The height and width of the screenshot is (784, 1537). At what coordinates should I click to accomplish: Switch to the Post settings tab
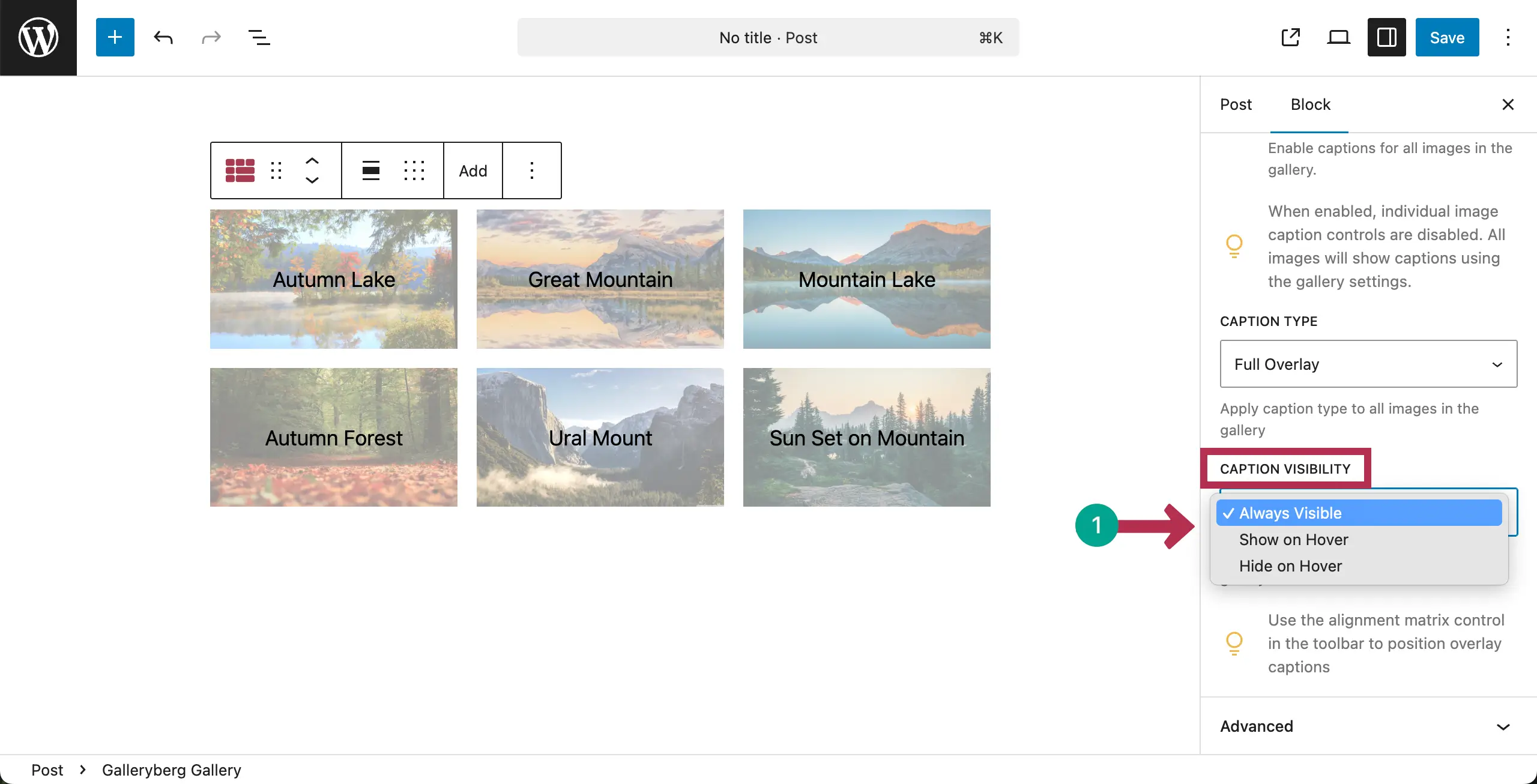1235,104
